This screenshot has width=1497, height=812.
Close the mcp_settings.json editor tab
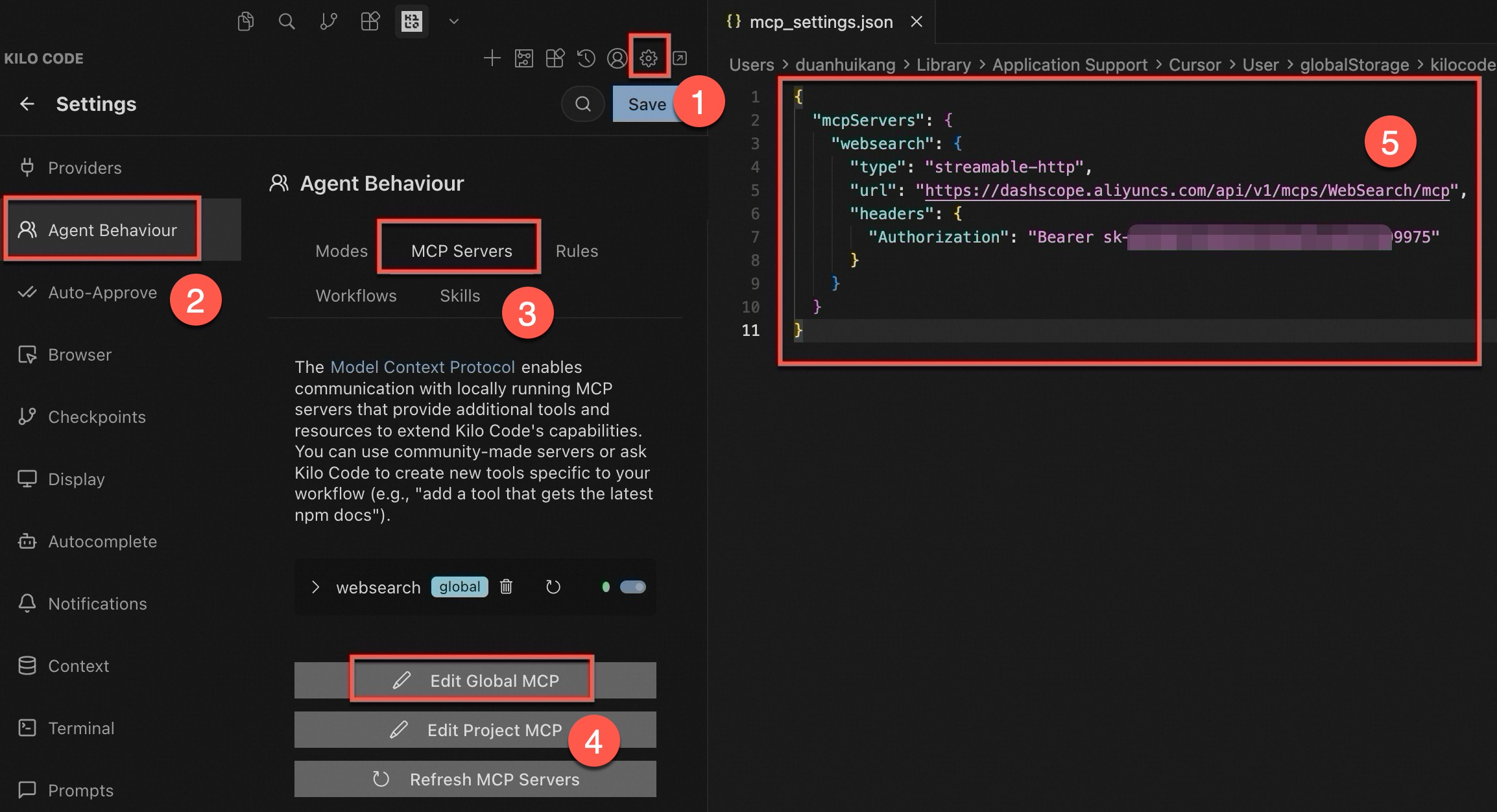916,22
